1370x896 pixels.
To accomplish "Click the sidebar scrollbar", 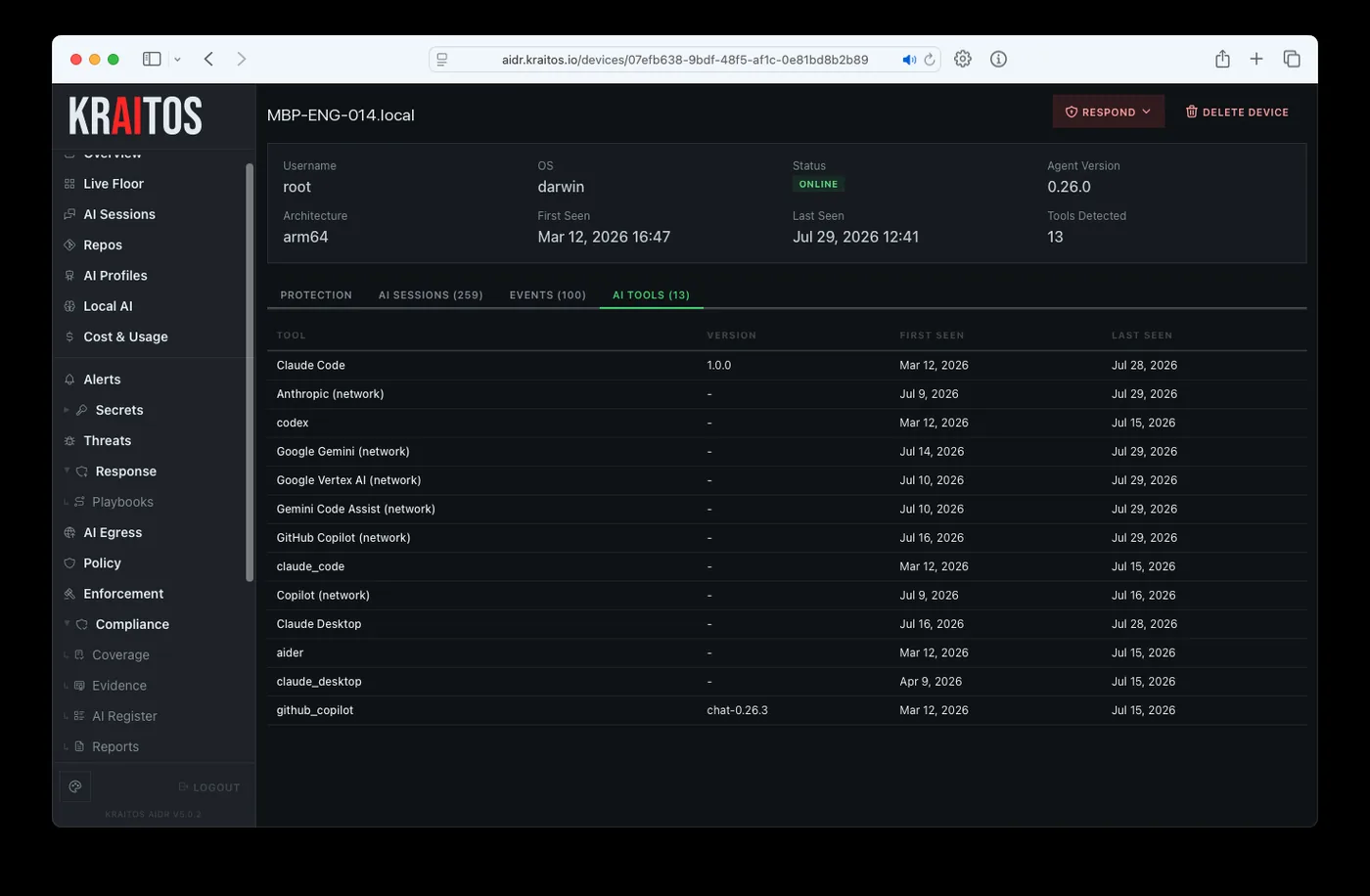I will [x=250, y=372].
